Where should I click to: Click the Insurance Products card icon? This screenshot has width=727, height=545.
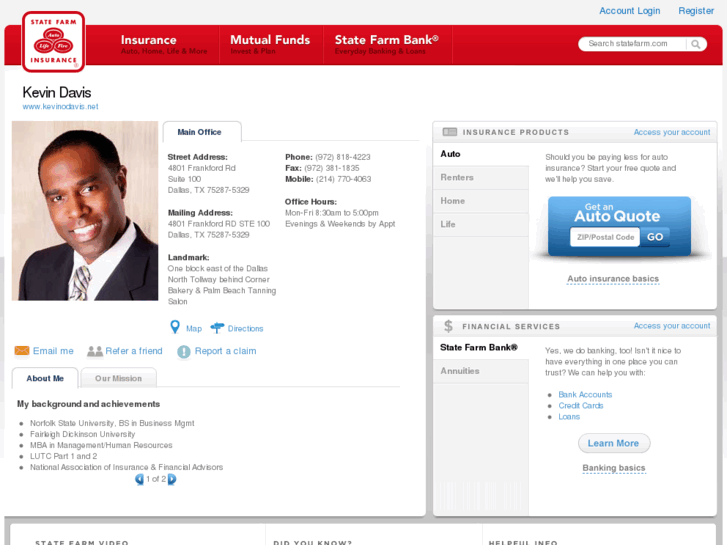(449, 132)
